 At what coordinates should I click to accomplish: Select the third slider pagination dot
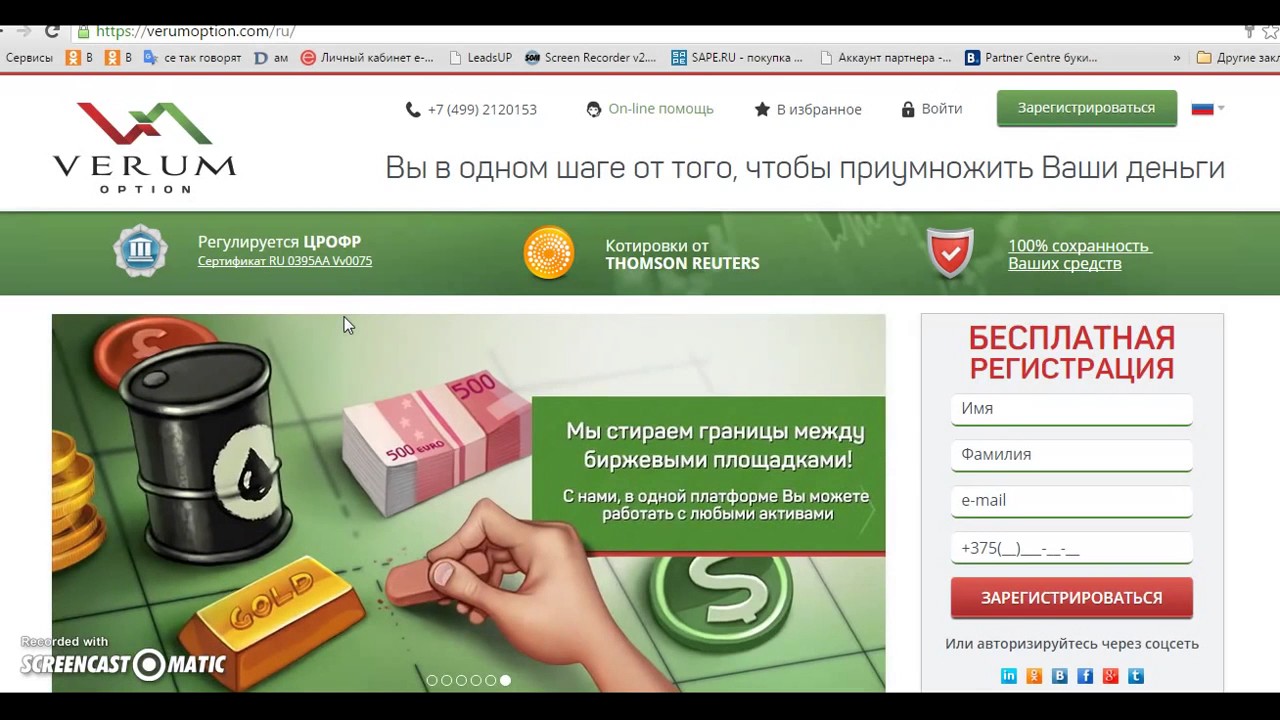461,680
